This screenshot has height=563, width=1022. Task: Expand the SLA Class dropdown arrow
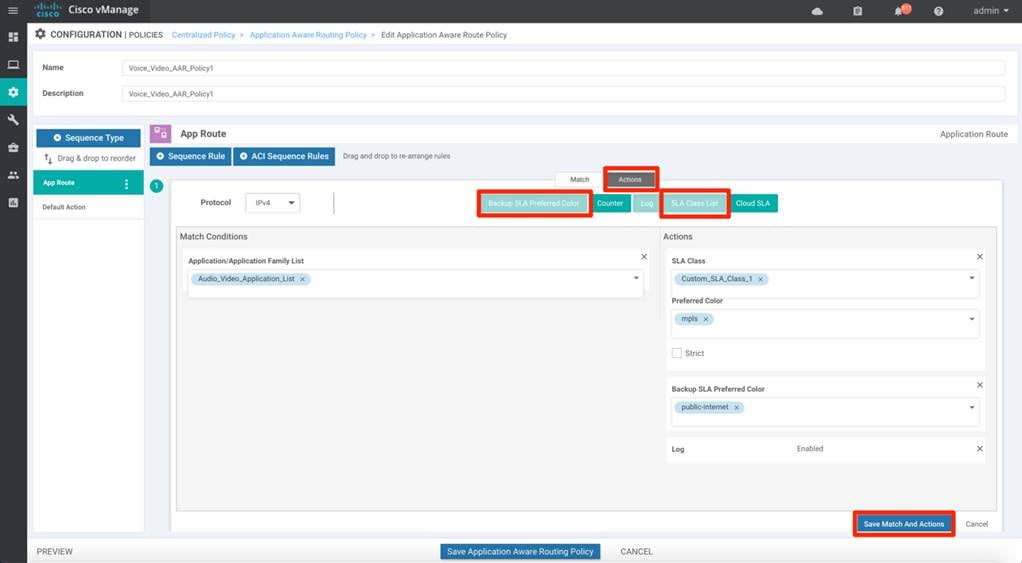coord(972,278)
